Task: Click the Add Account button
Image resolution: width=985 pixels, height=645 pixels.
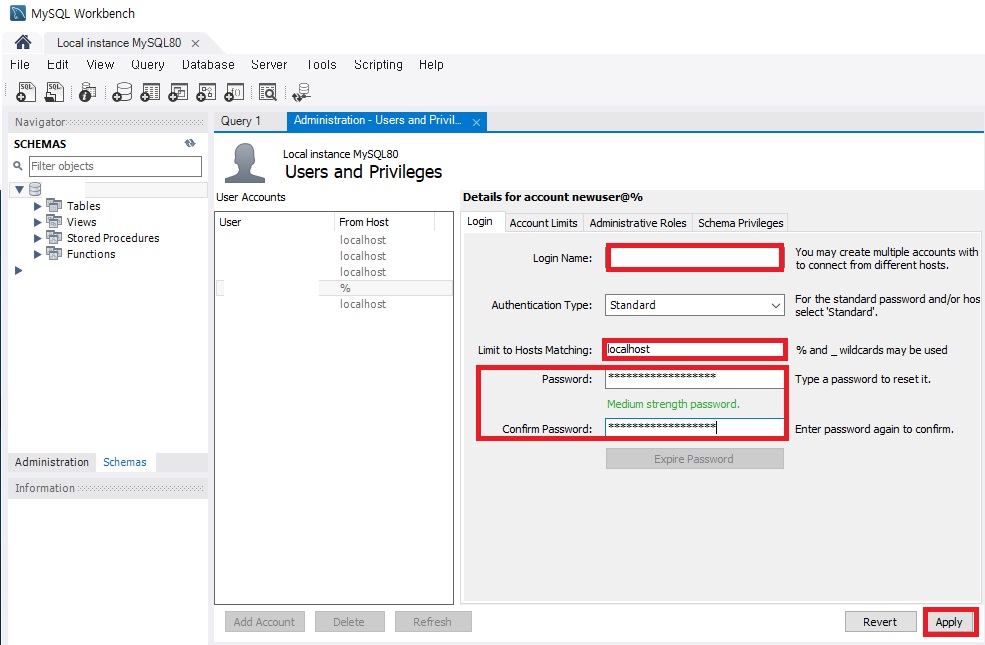Action: click(264, 622)
